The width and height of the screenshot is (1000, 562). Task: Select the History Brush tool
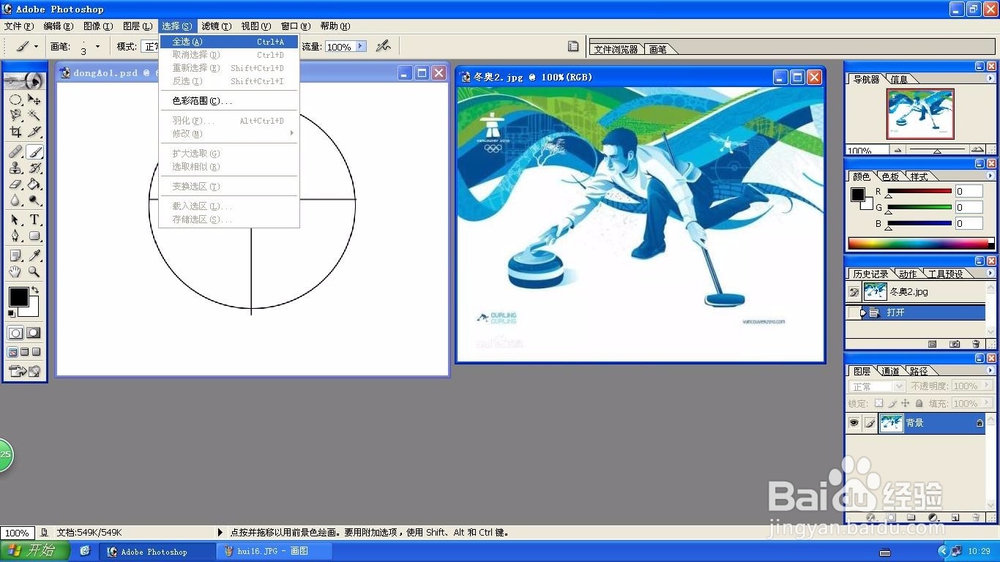[x=34, y=168]
